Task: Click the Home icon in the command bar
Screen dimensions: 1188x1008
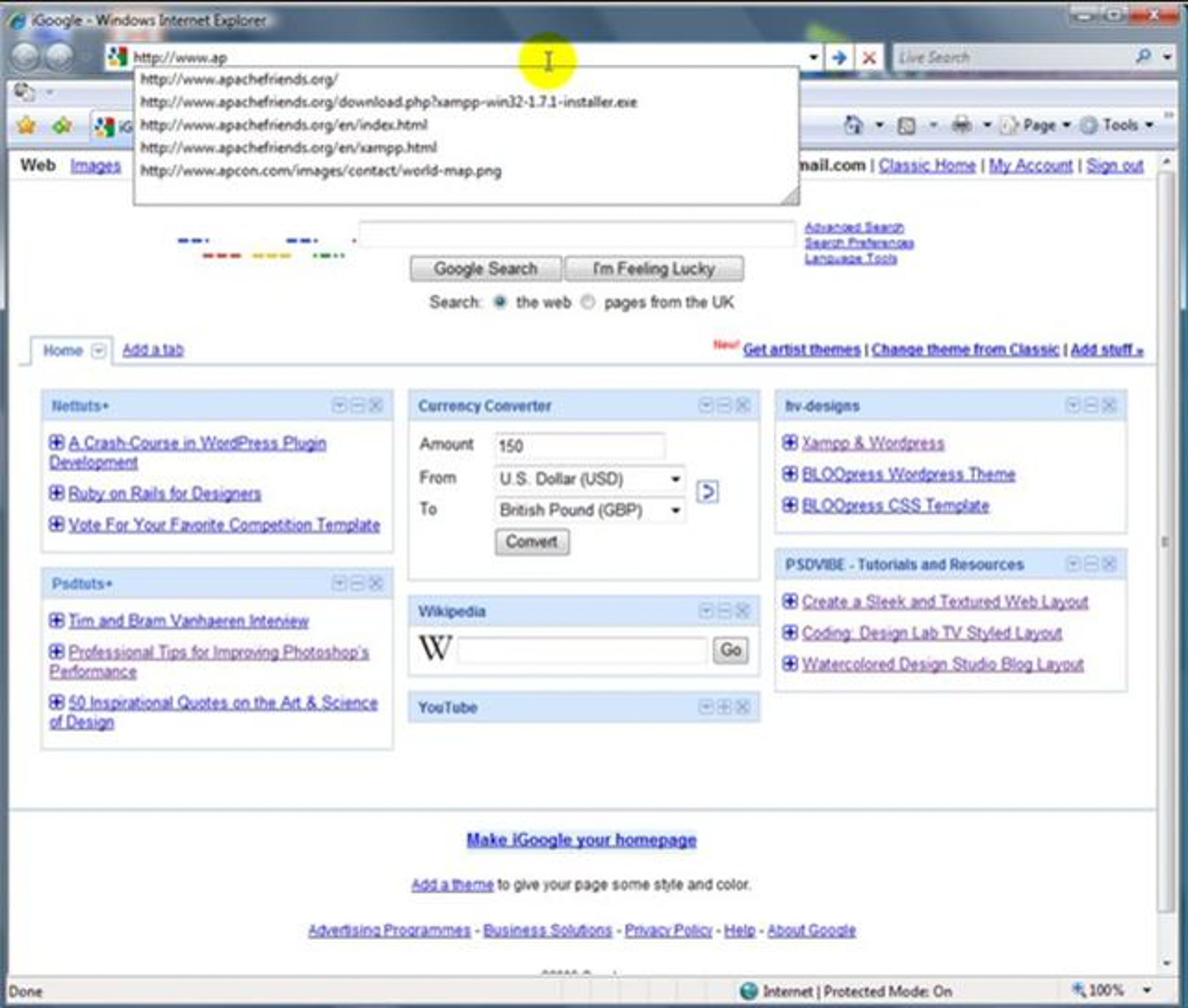Action: click(854, 125)
